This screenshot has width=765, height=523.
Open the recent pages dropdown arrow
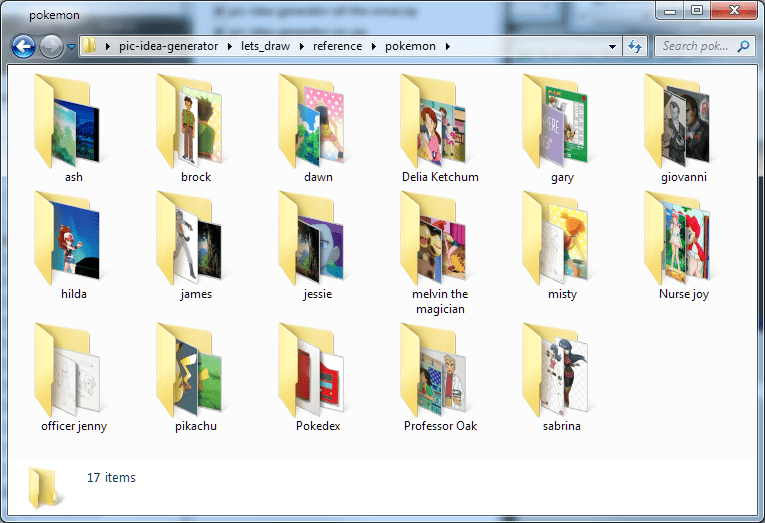pos(72,47)
